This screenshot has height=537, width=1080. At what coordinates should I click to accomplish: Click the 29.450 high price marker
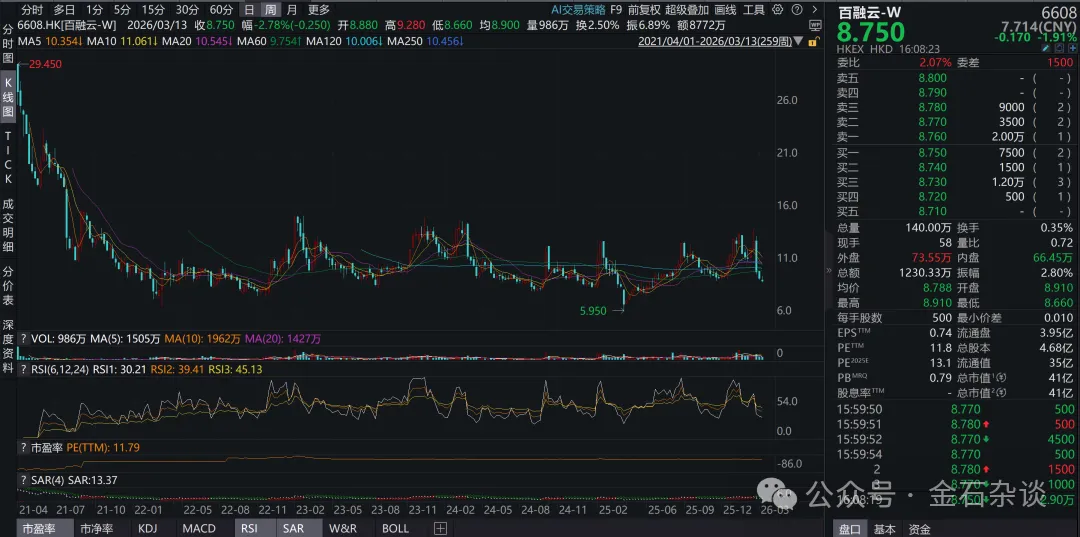coord(43,64)
